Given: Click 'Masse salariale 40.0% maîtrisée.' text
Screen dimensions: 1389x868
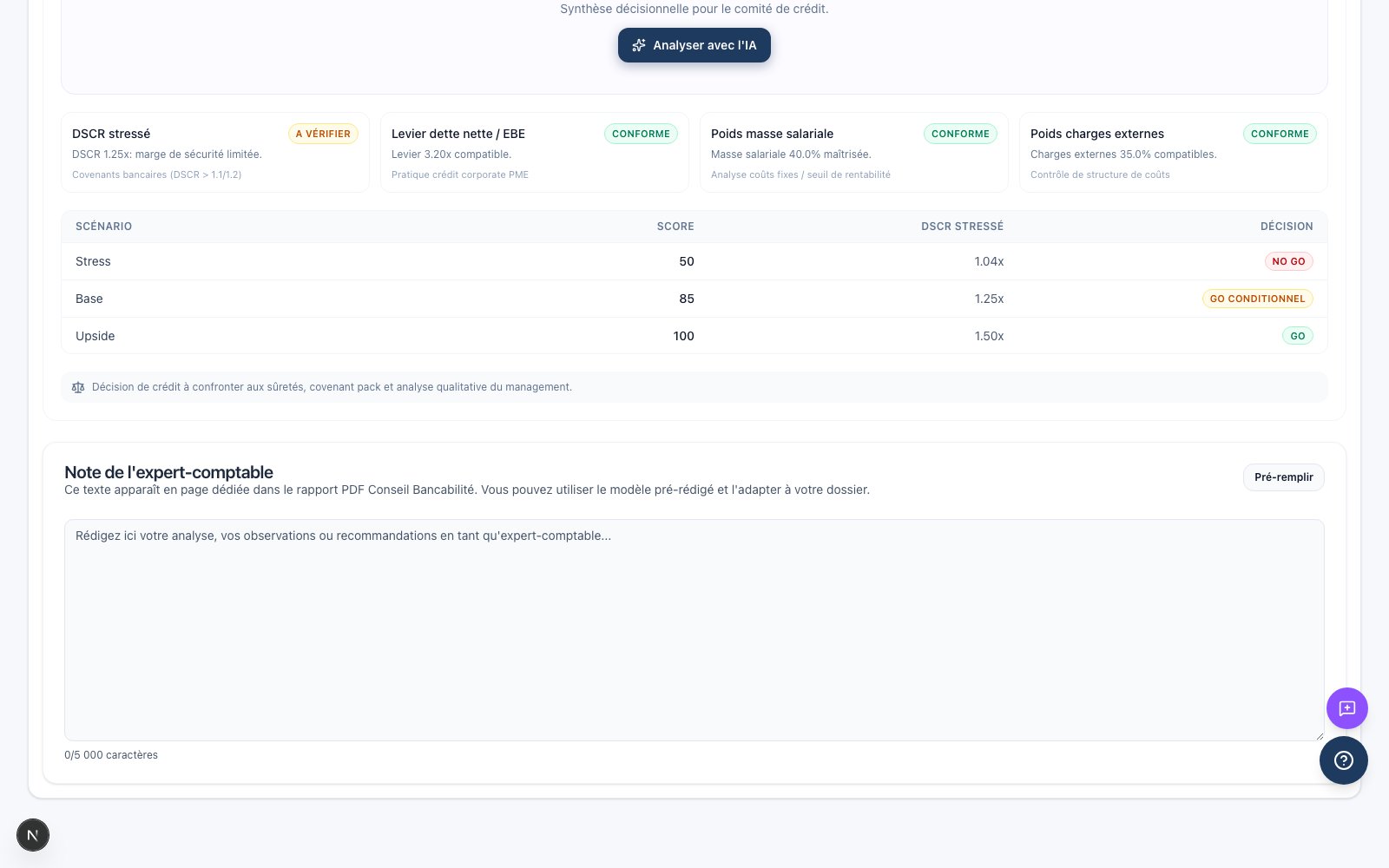Looking at the screenshot, I should point(791,155).
